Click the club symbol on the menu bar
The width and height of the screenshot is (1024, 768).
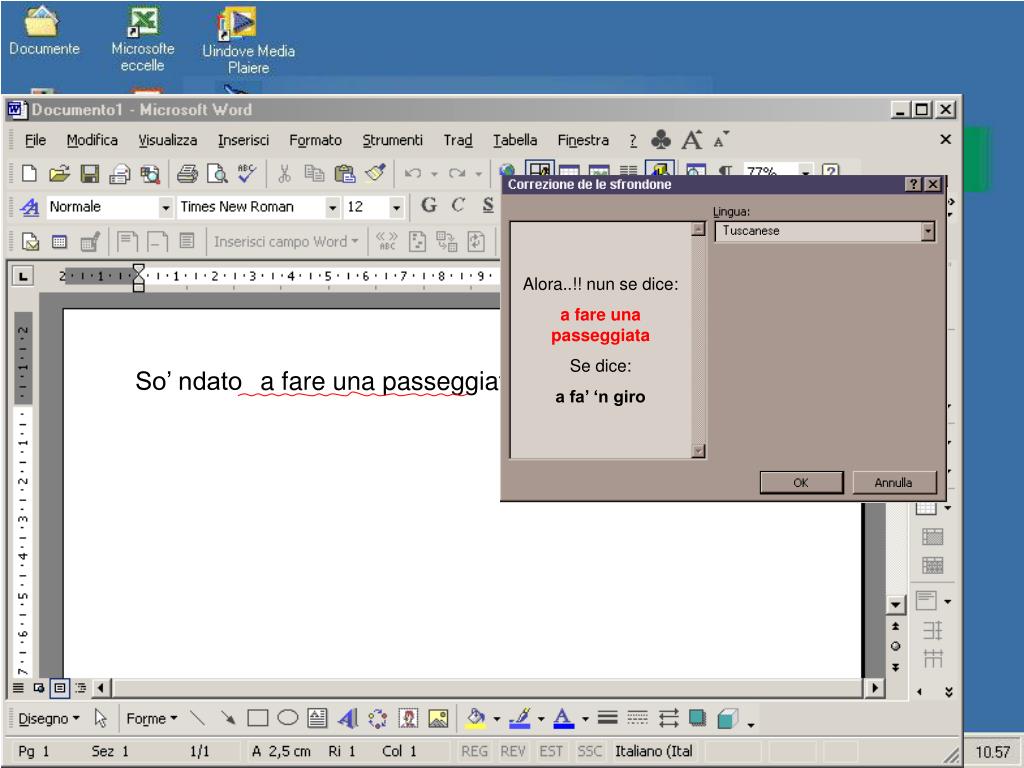coord(661,139)
